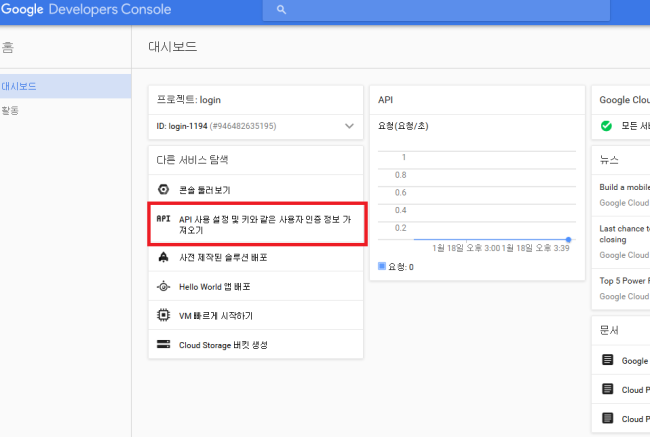Click the green check status icon
Image resolution: width=650 pixels, height=437 pixels.
(606, 126)
